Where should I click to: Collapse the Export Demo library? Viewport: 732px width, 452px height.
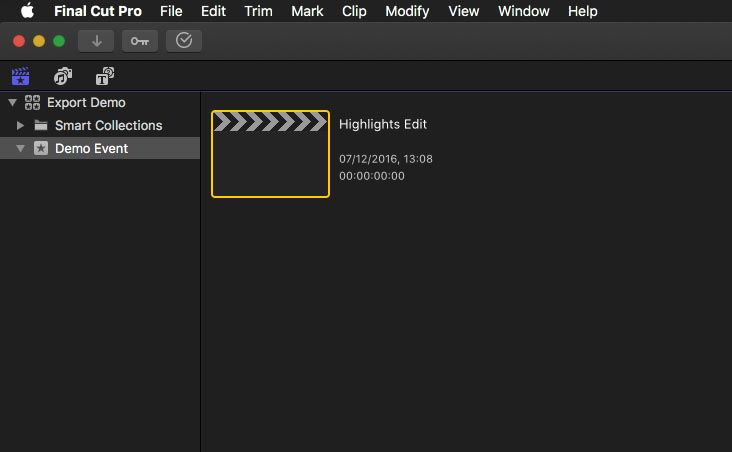(13, 102)
